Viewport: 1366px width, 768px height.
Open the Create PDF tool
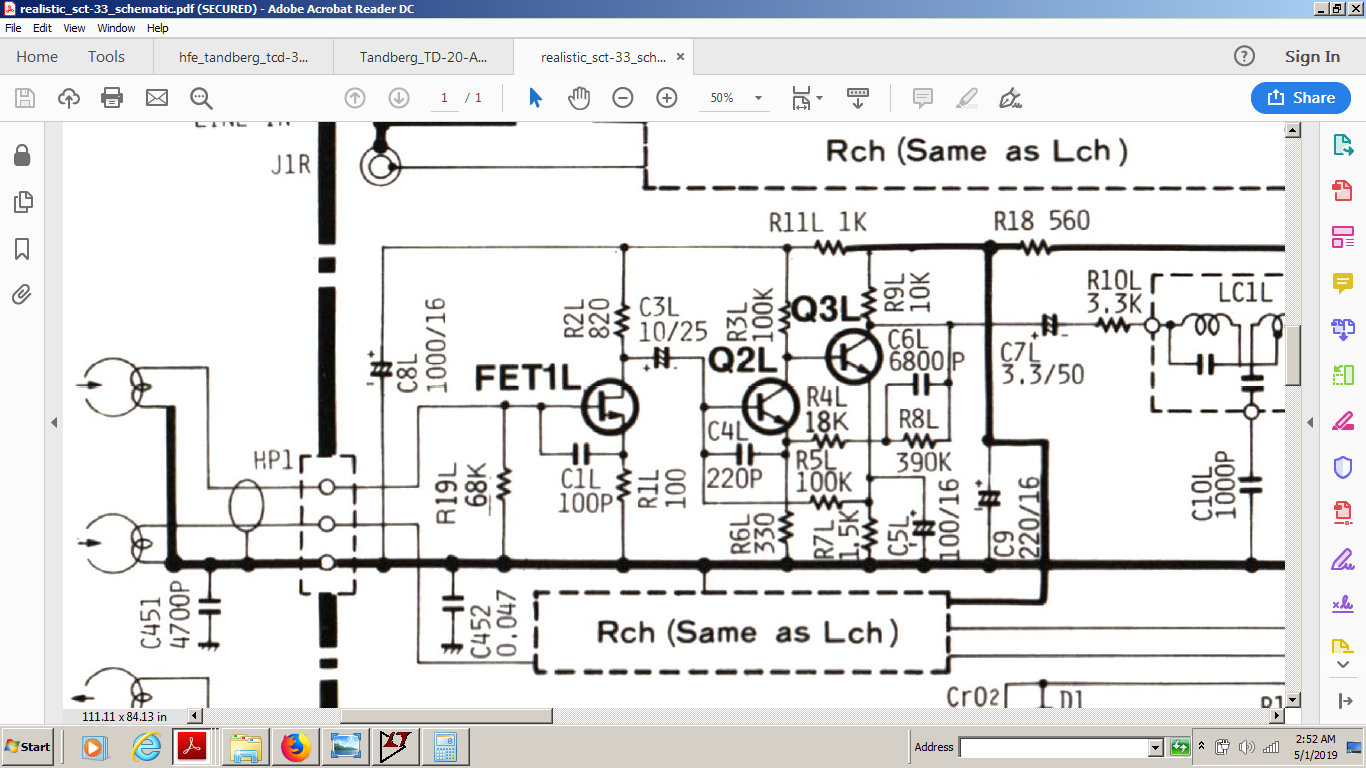tap(1343, 191)
